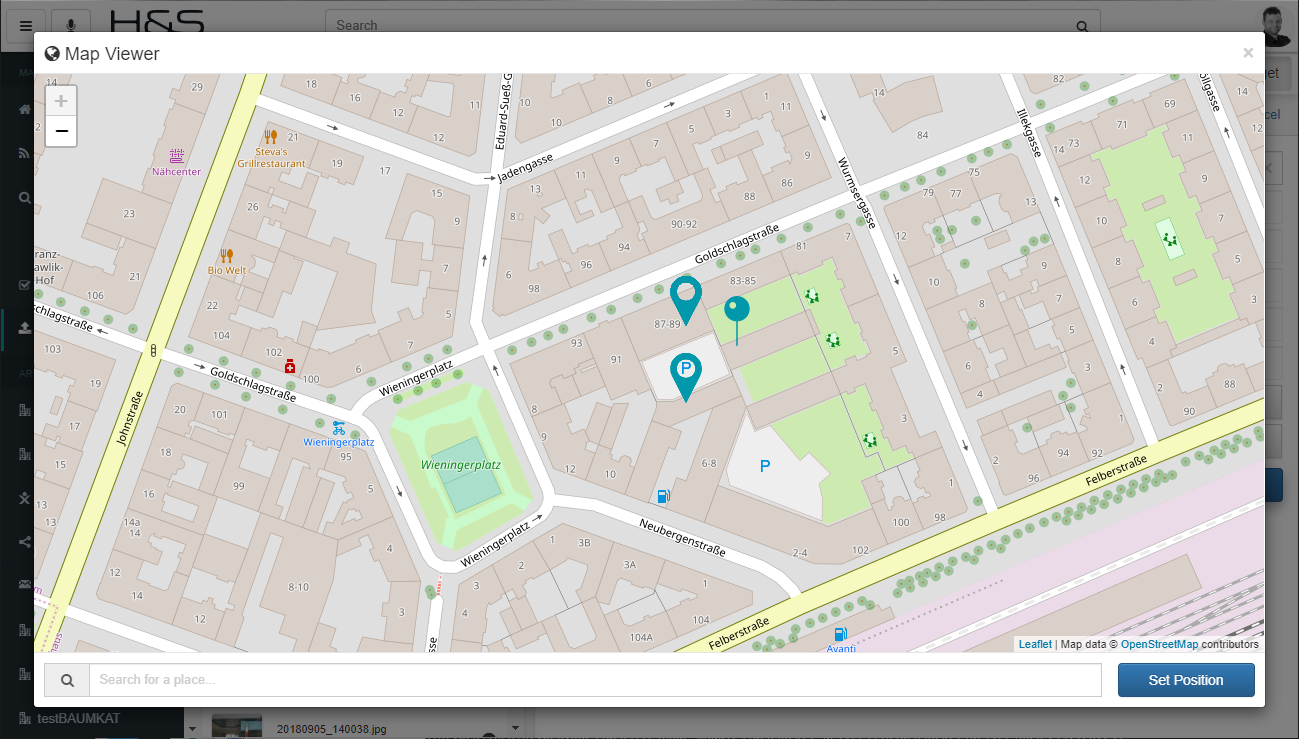This screenshot has height=739, width=1299.
Task: Click the Wieningerplatz bicycle station icon
Action: [339, 427]
